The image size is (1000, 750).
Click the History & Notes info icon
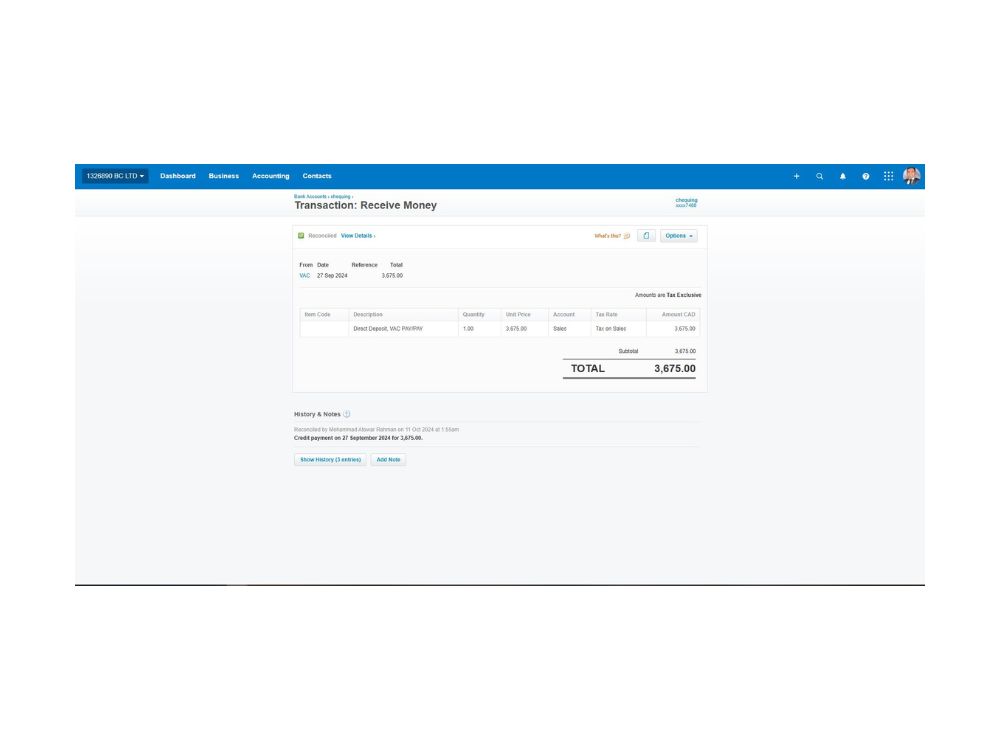click(x=347, y=415)
